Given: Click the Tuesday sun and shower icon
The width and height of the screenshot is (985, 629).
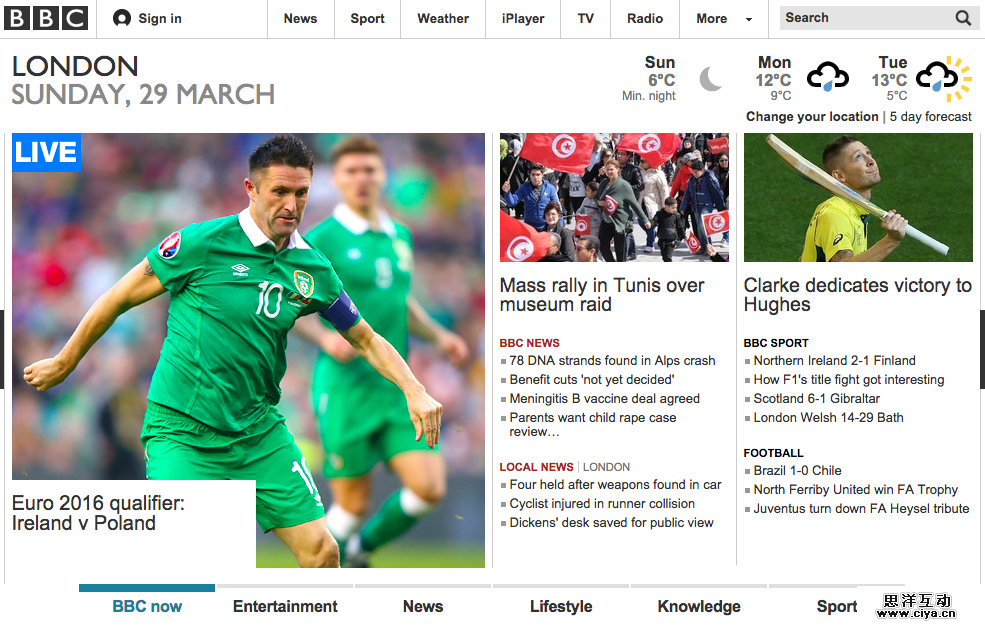Looking at the screenshot, I should coord(943,79).
